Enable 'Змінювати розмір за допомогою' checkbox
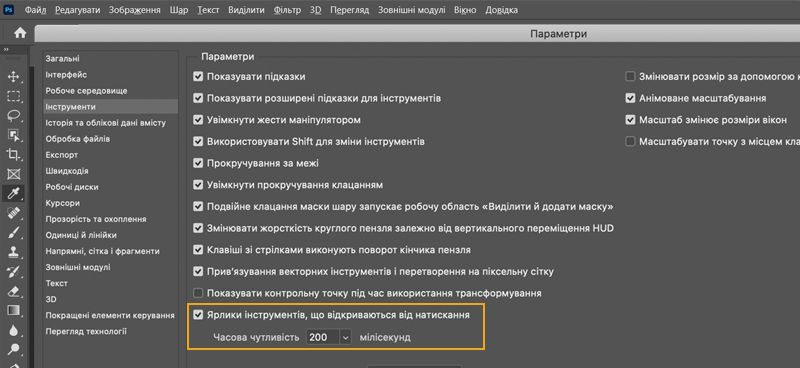Screen dimensions: 800x368 pyautogui.click(x=630, y=77)
